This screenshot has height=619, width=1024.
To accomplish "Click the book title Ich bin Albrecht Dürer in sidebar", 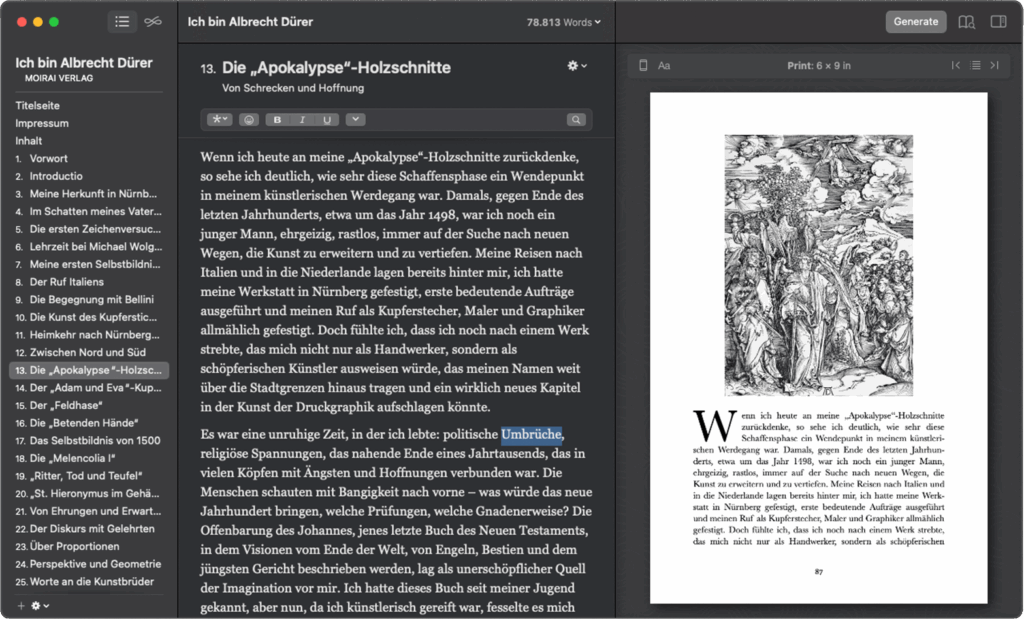I will point(84,63).
